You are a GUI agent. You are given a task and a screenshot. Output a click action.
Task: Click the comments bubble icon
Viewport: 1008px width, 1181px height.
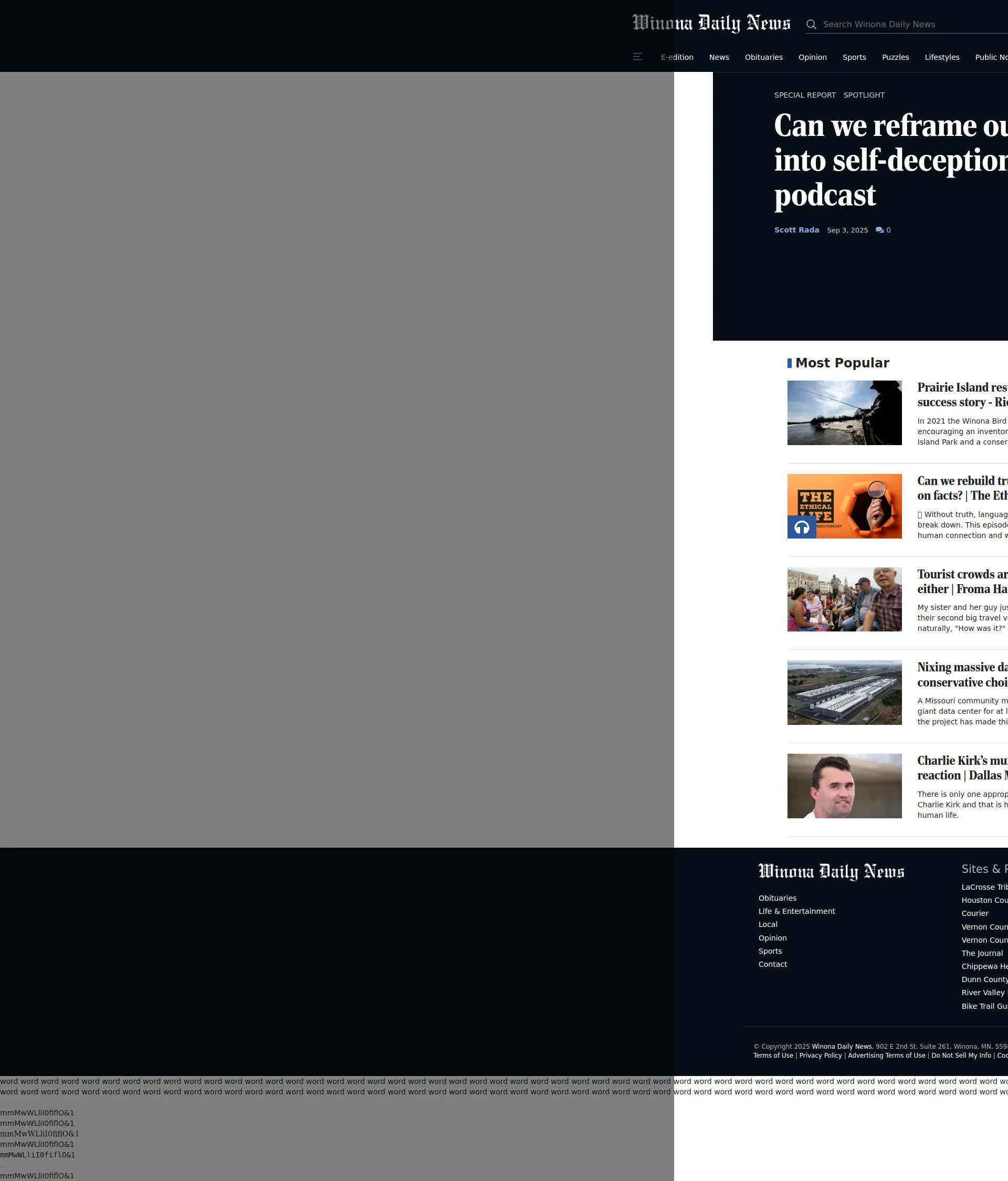pos(879,230)
